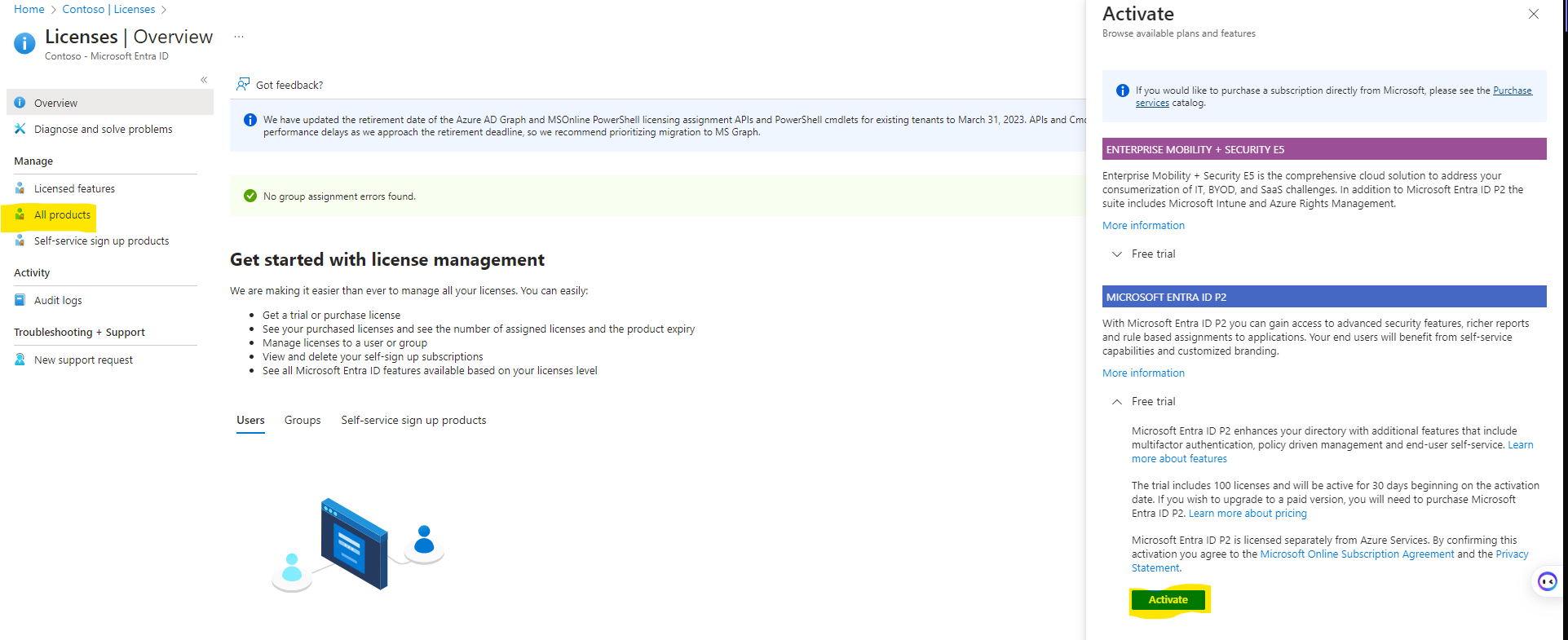The image size is (1568, 640).
Task: Close the Activate panel
Action: pyautogui.click(x=1534, y=14)
